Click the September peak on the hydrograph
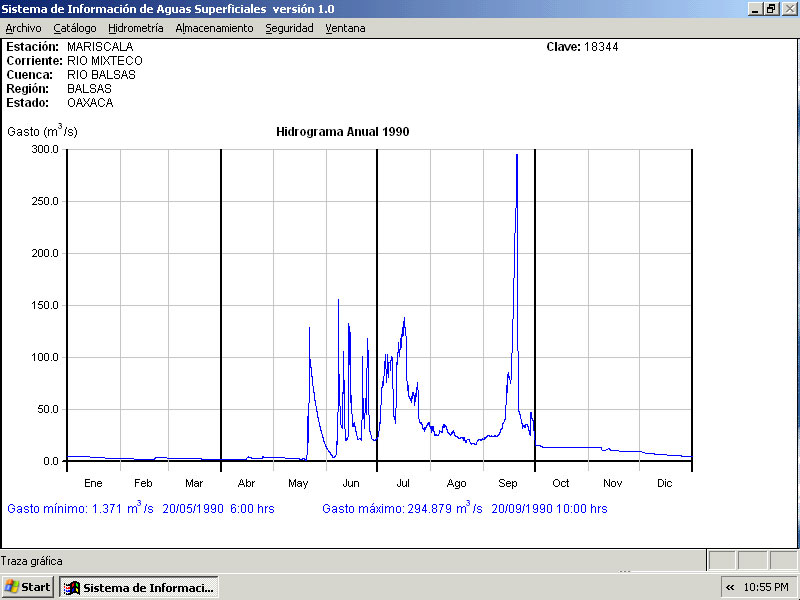 516,157
